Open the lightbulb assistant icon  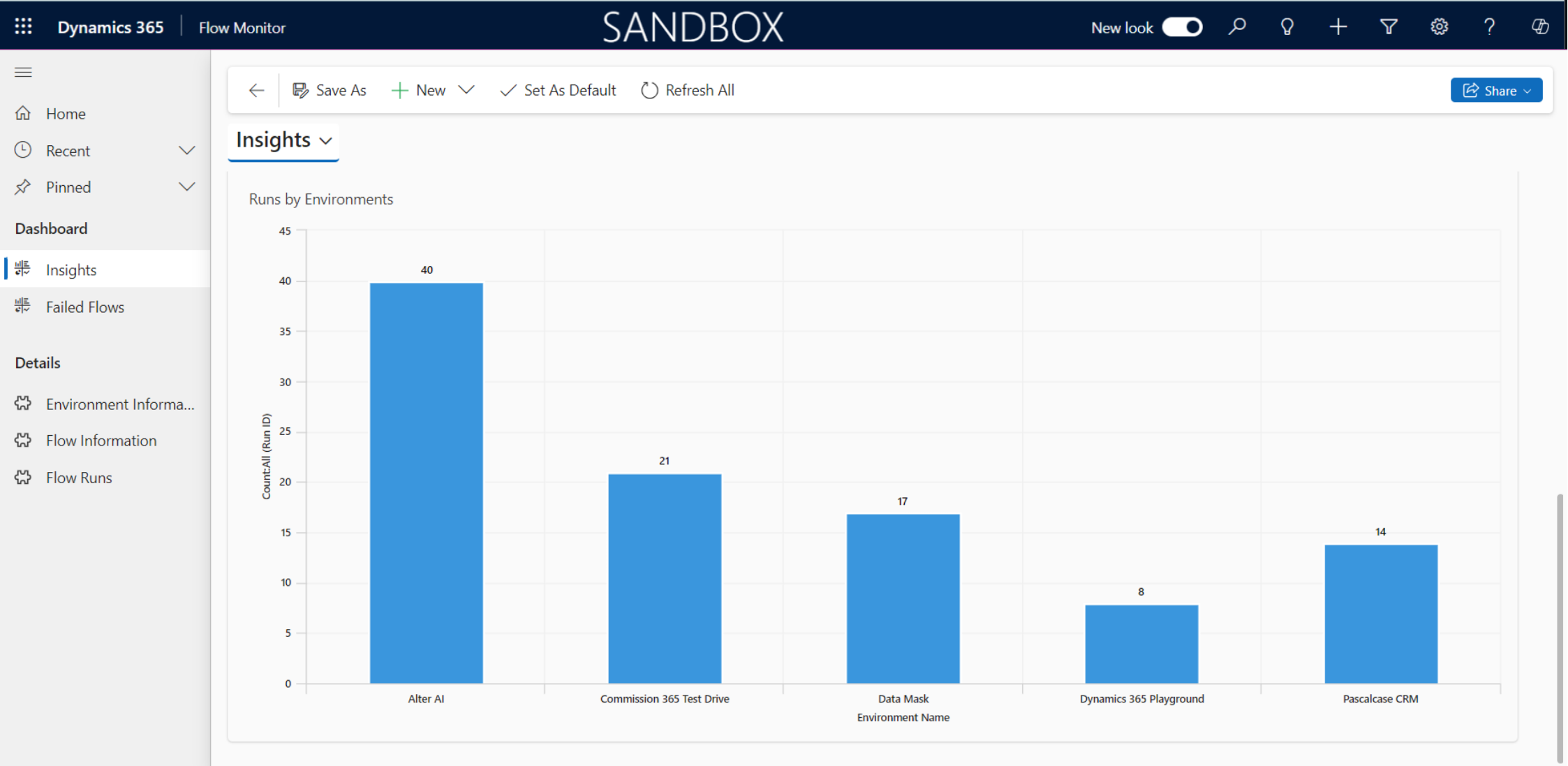tap(1287, 27)
